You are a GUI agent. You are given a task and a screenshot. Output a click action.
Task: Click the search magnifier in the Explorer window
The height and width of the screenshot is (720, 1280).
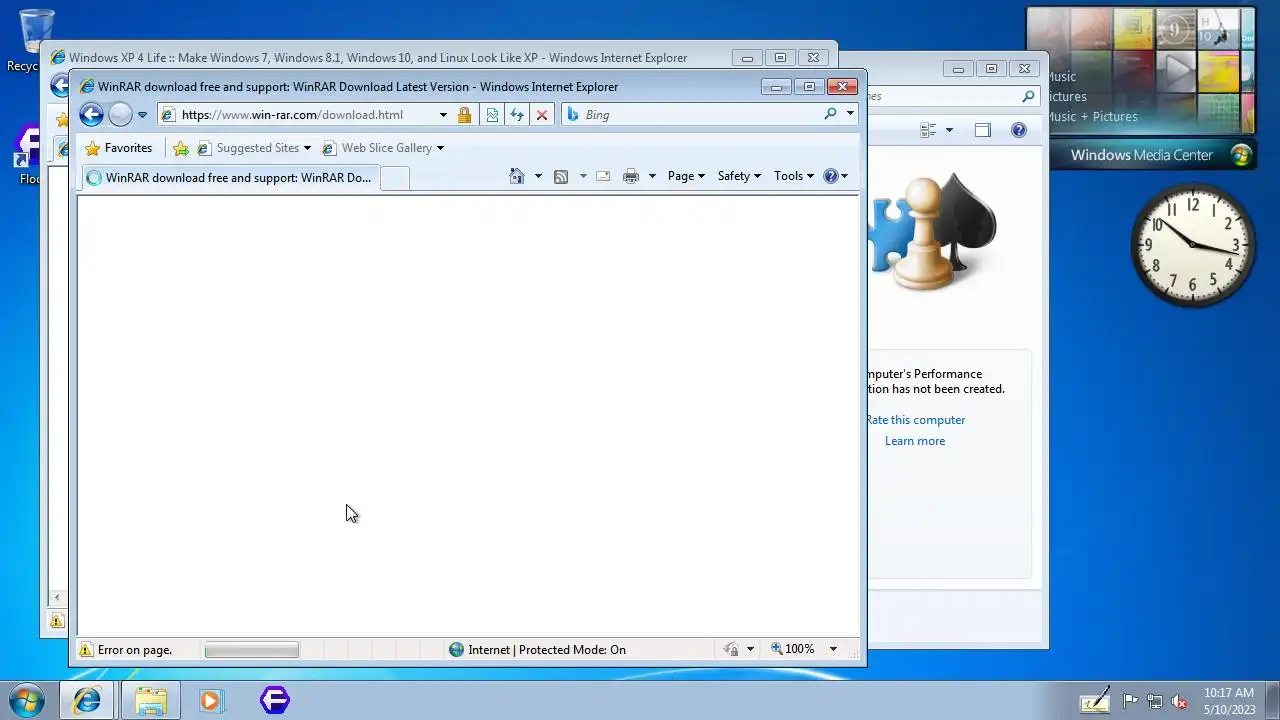click(x=1028, y=97)
